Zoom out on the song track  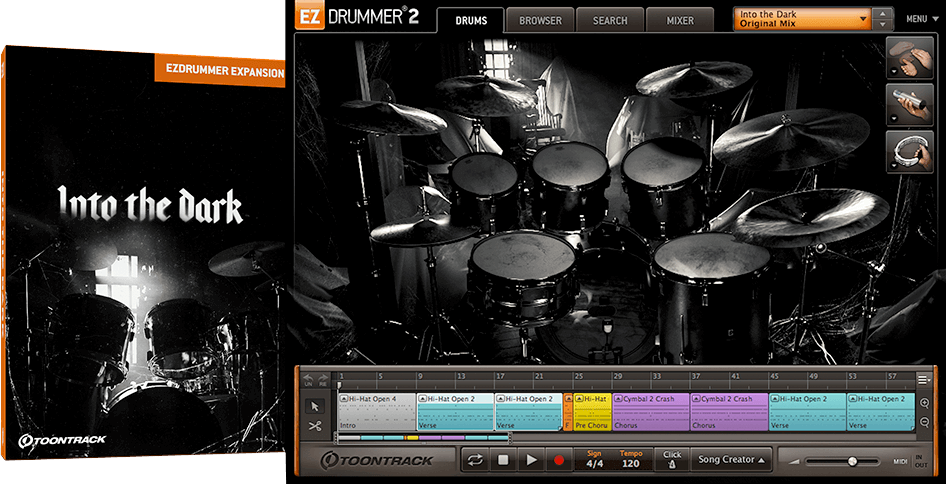coord(925,423)
